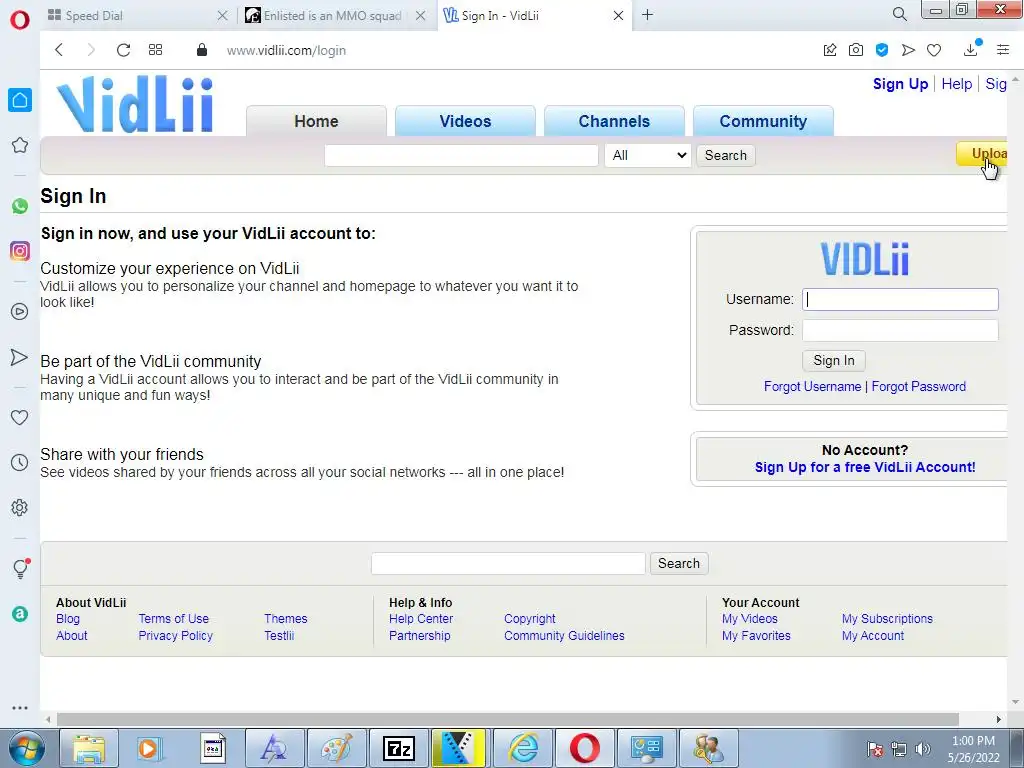
Task: Focus the top search text box
Action: click(x=461, y=155)
